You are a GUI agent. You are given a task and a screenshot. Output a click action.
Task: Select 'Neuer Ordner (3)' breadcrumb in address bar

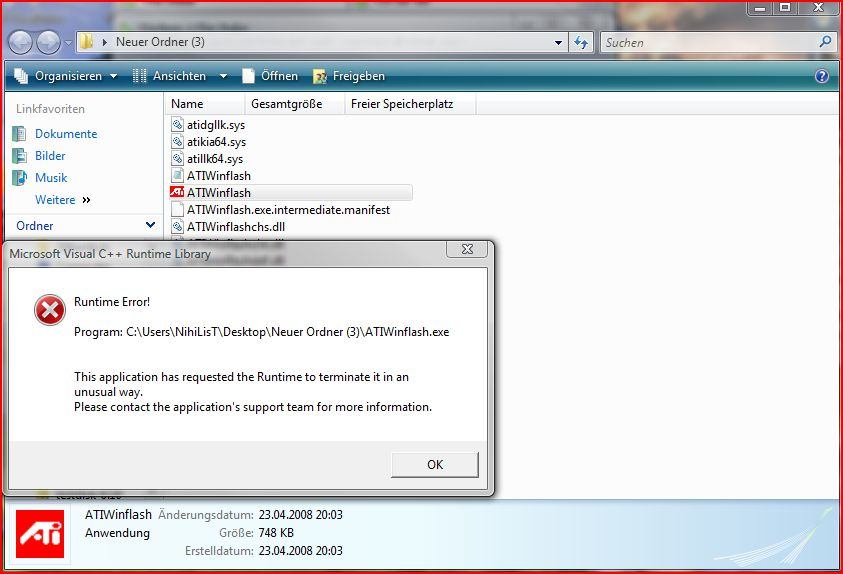[160, 42]
